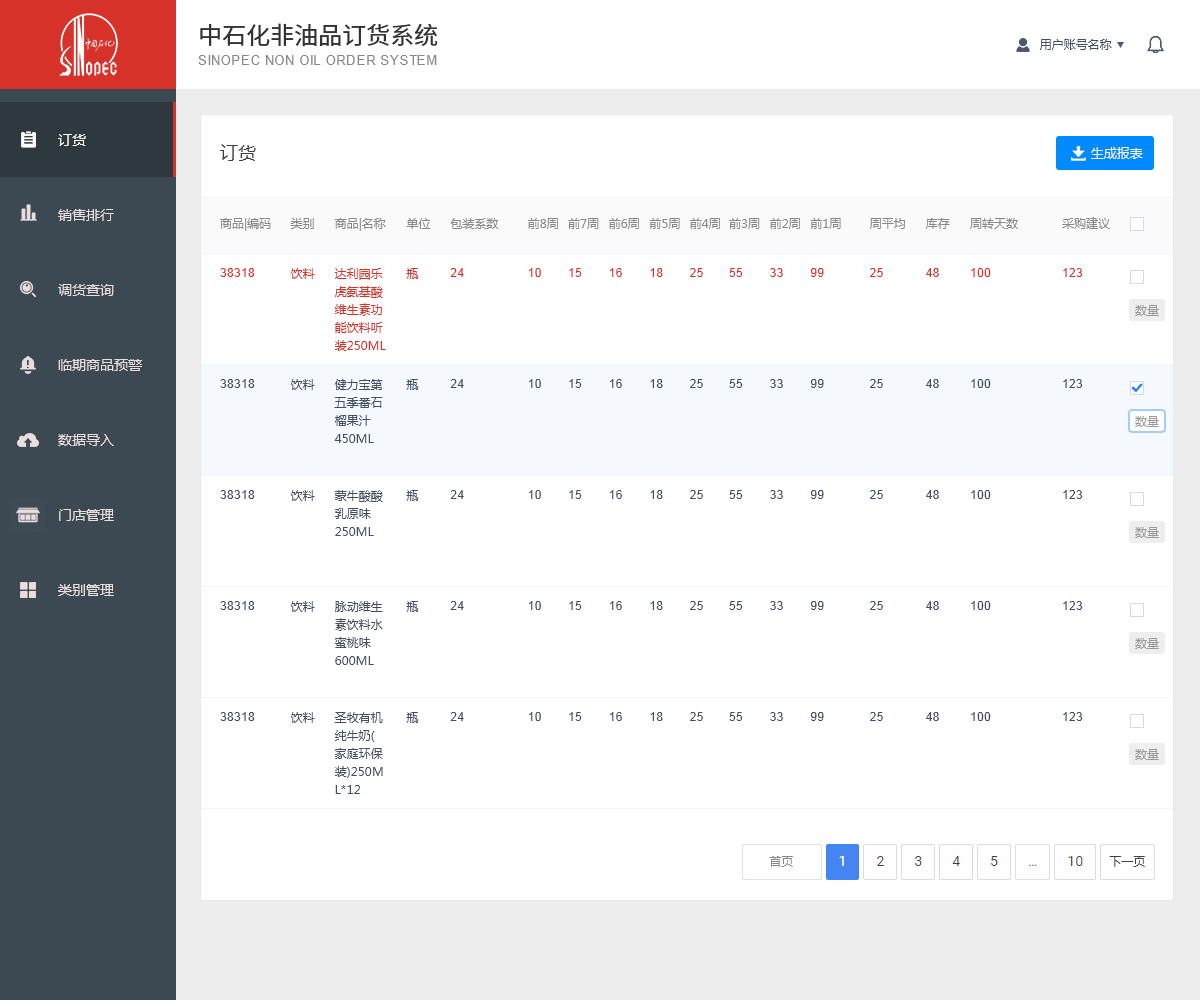1200x1000 pixels.
Task: Click the pagination ellipsis to show more pages
Action: coord(1032,862)
